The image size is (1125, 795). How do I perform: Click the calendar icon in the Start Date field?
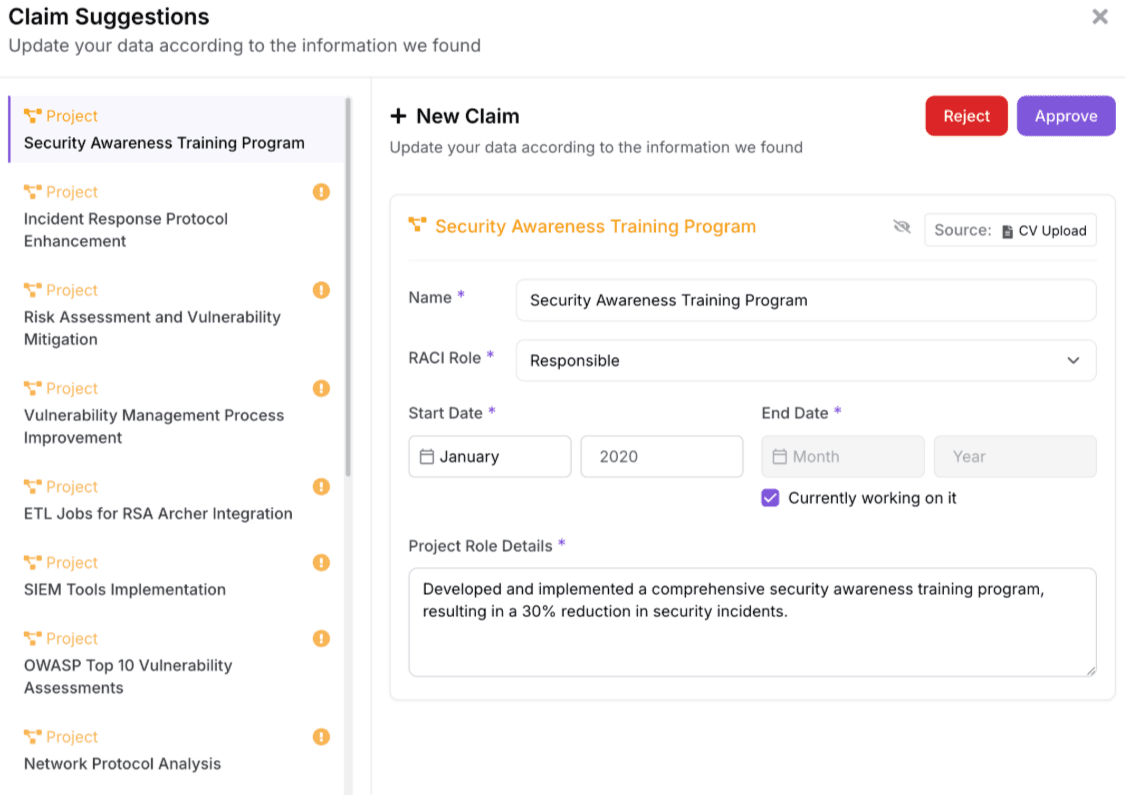pos(428,456)
